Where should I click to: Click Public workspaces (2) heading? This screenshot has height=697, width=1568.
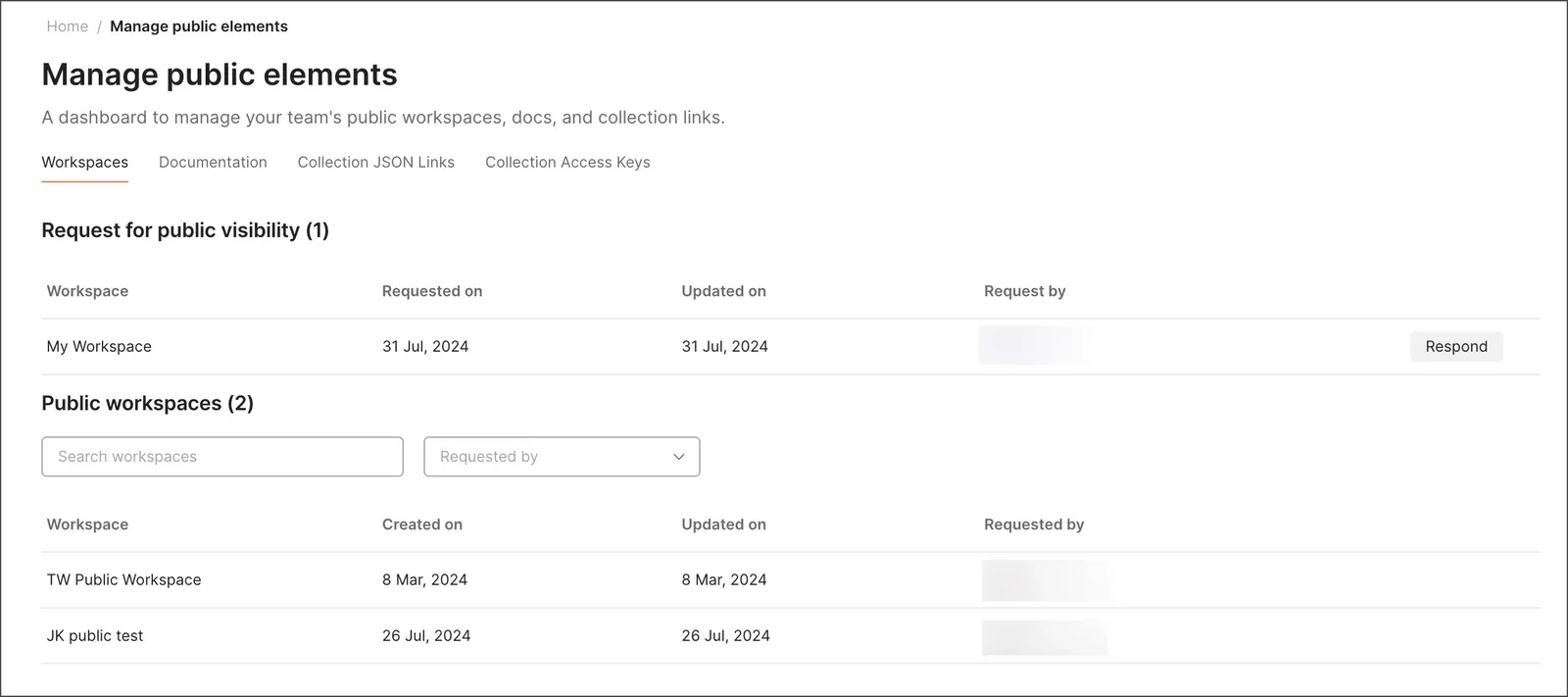(x=148, y=403)
